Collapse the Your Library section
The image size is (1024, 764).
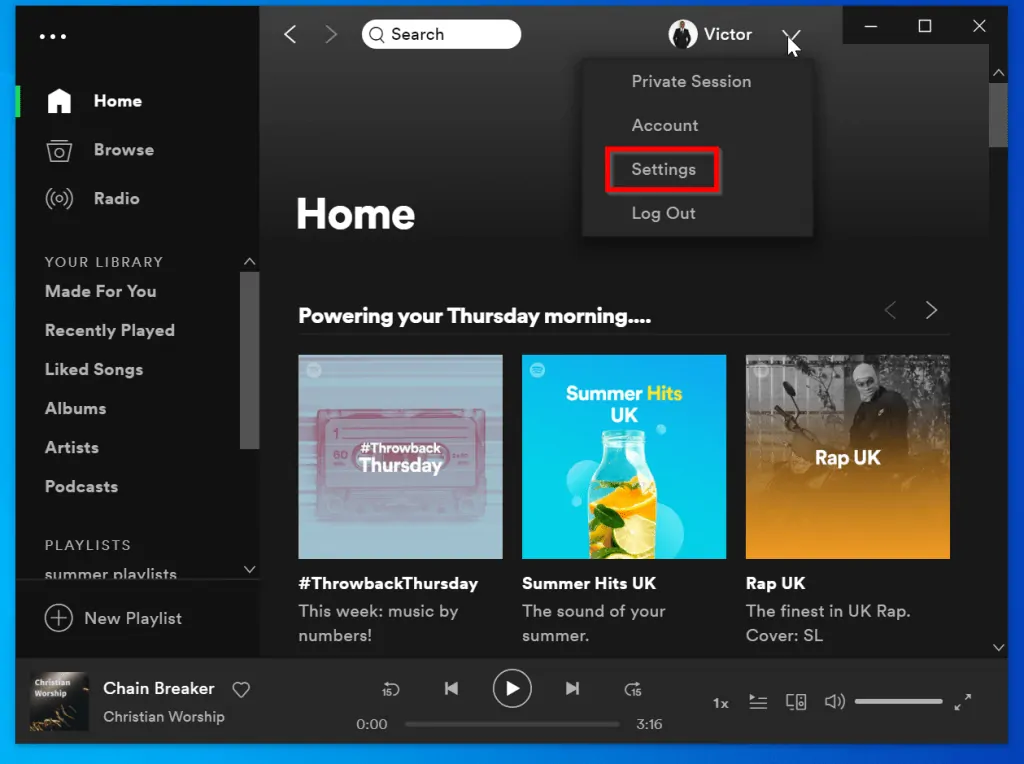249,261
